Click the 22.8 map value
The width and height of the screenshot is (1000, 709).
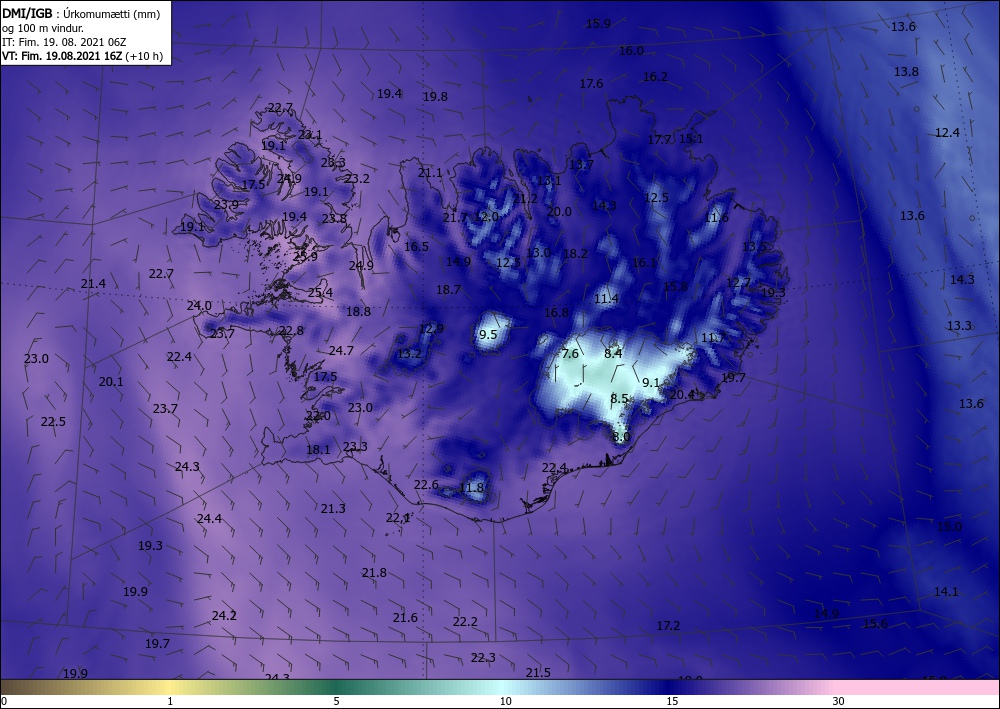(x=291, y=331)
